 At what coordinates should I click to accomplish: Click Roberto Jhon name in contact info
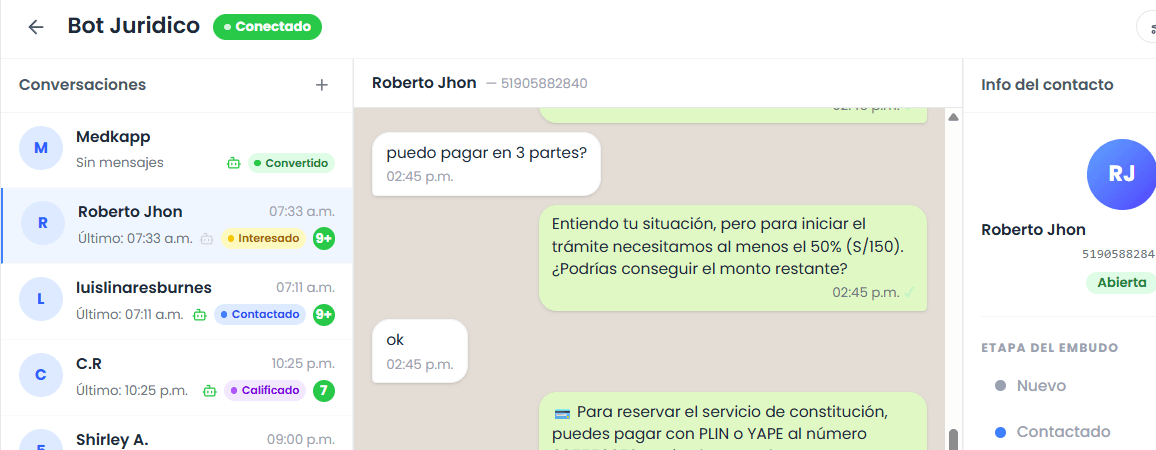pyautogui.click(x=1034, y=229)
